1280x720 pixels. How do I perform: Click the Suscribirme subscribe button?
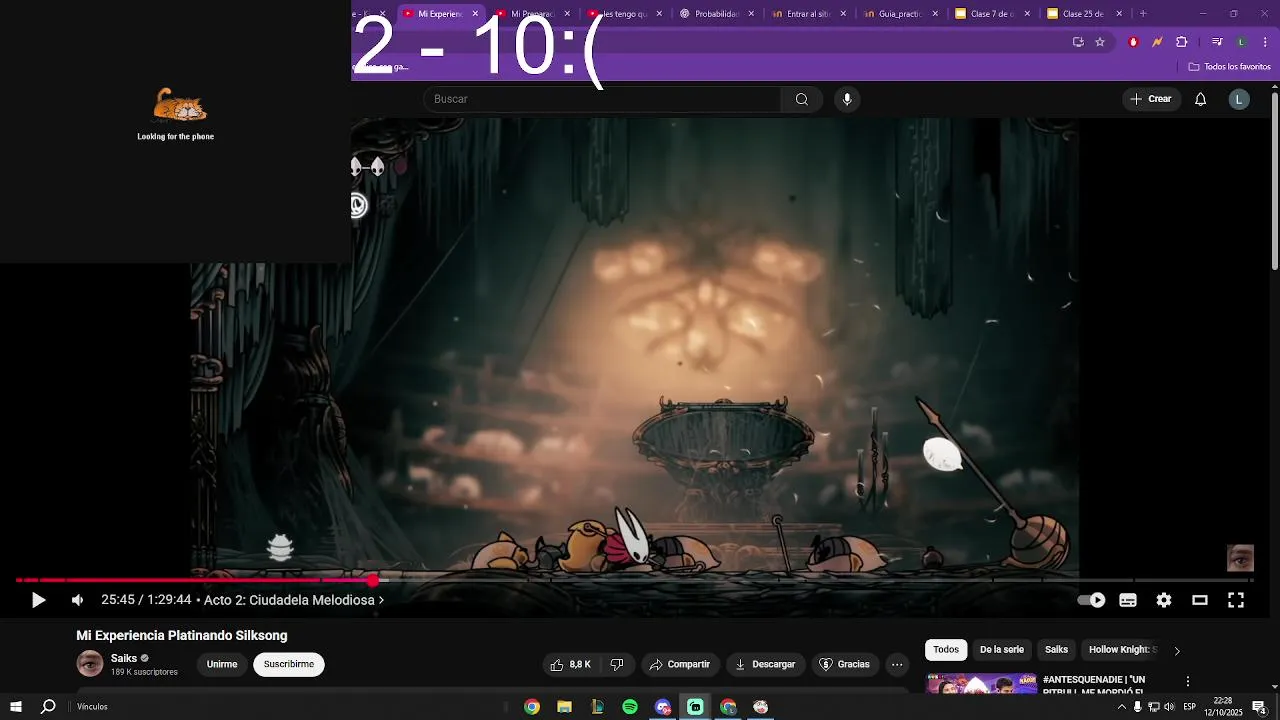pyautogui.click(x=289, y=664)
